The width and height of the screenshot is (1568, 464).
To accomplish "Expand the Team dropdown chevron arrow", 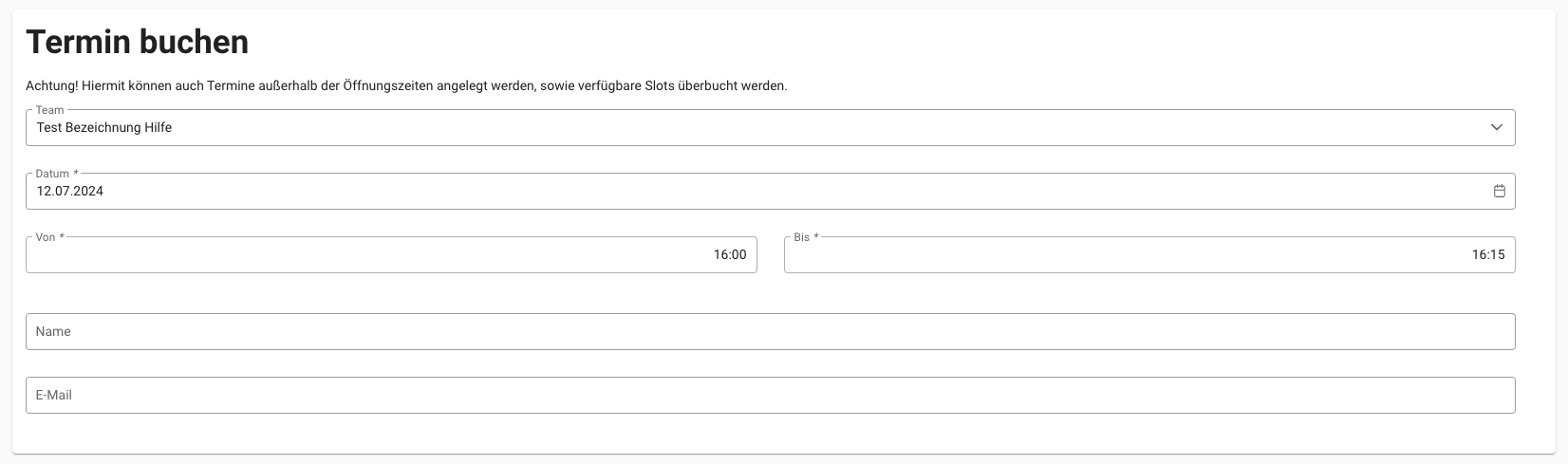I will point(1497,127).
